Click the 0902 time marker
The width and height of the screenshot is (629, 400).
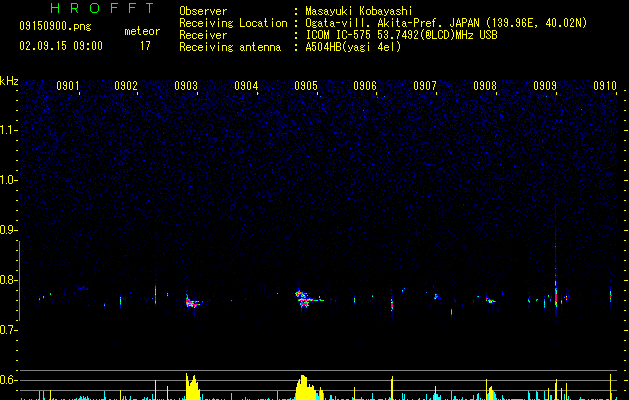click(x=126, y=86)
